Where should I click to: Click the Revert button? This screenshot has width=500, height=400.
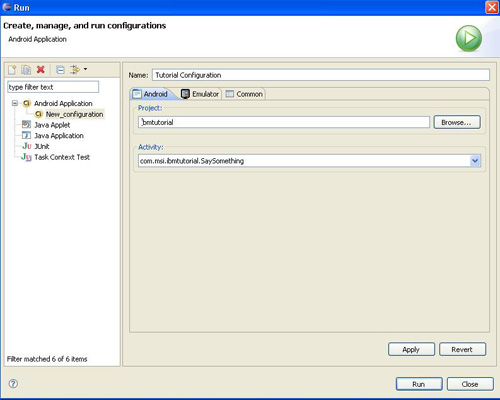click(462, 349)
